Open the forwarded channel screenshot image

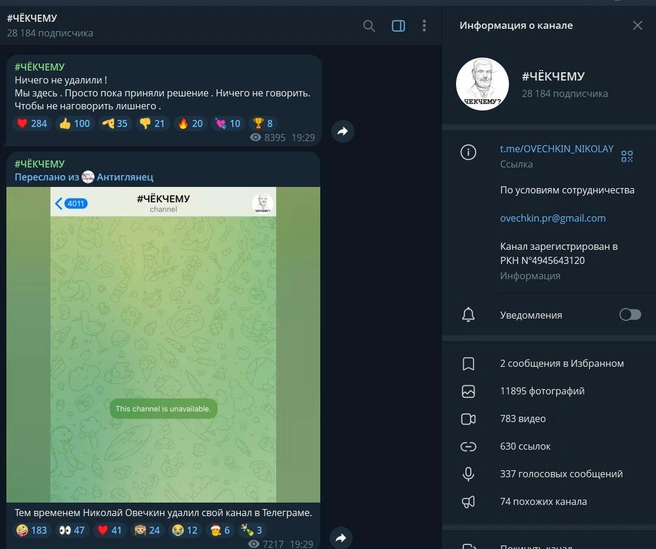163,344
